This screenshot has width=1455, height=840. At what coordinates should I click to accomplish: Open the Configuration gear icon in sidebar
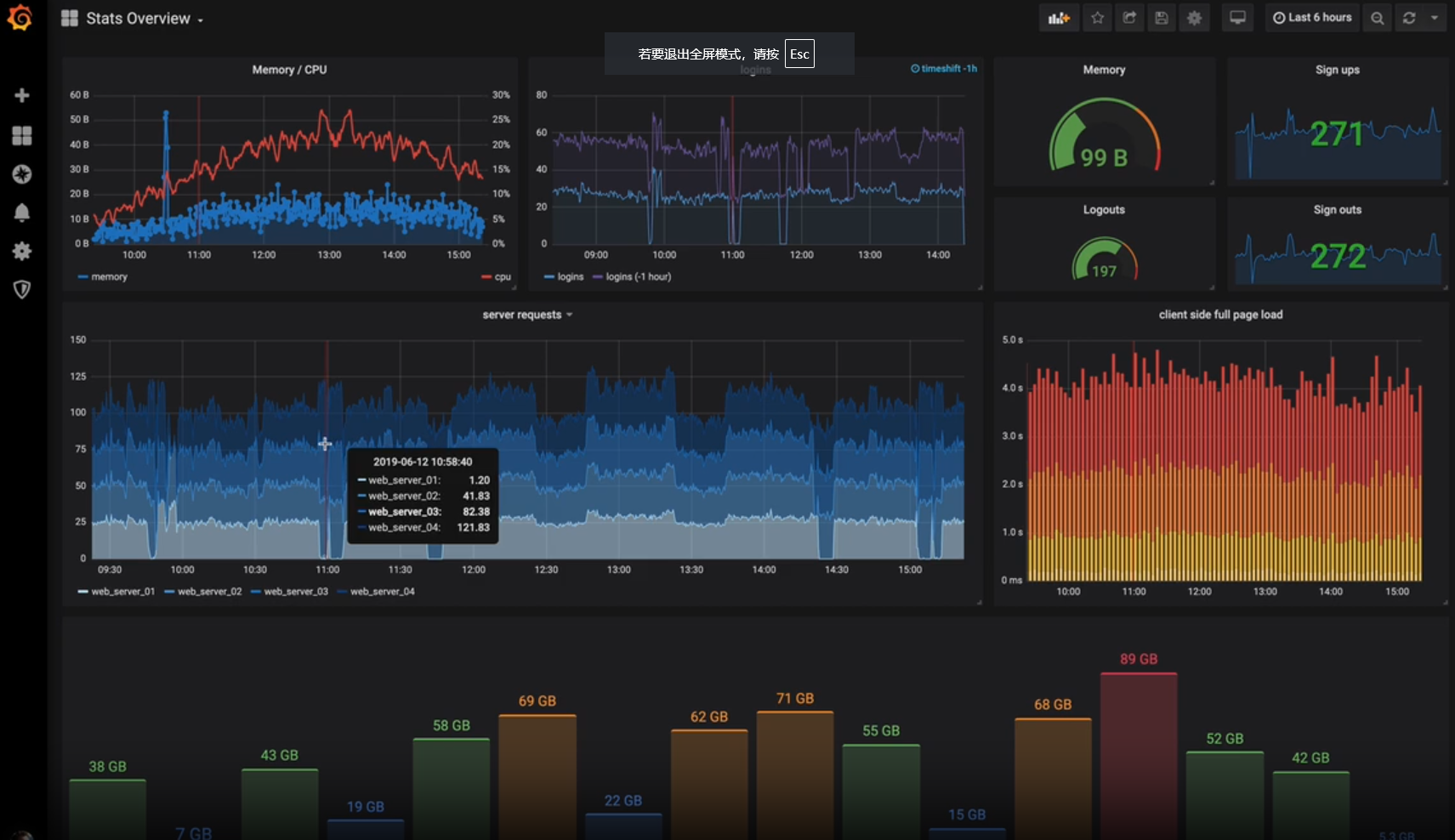tap(22, 251)
